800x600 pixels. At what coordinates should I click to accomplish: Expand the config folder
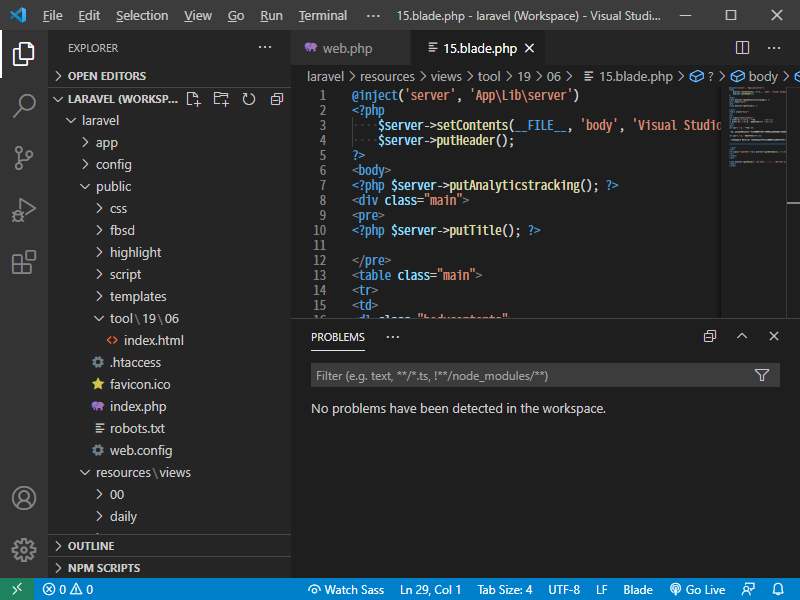pos(113,164)
